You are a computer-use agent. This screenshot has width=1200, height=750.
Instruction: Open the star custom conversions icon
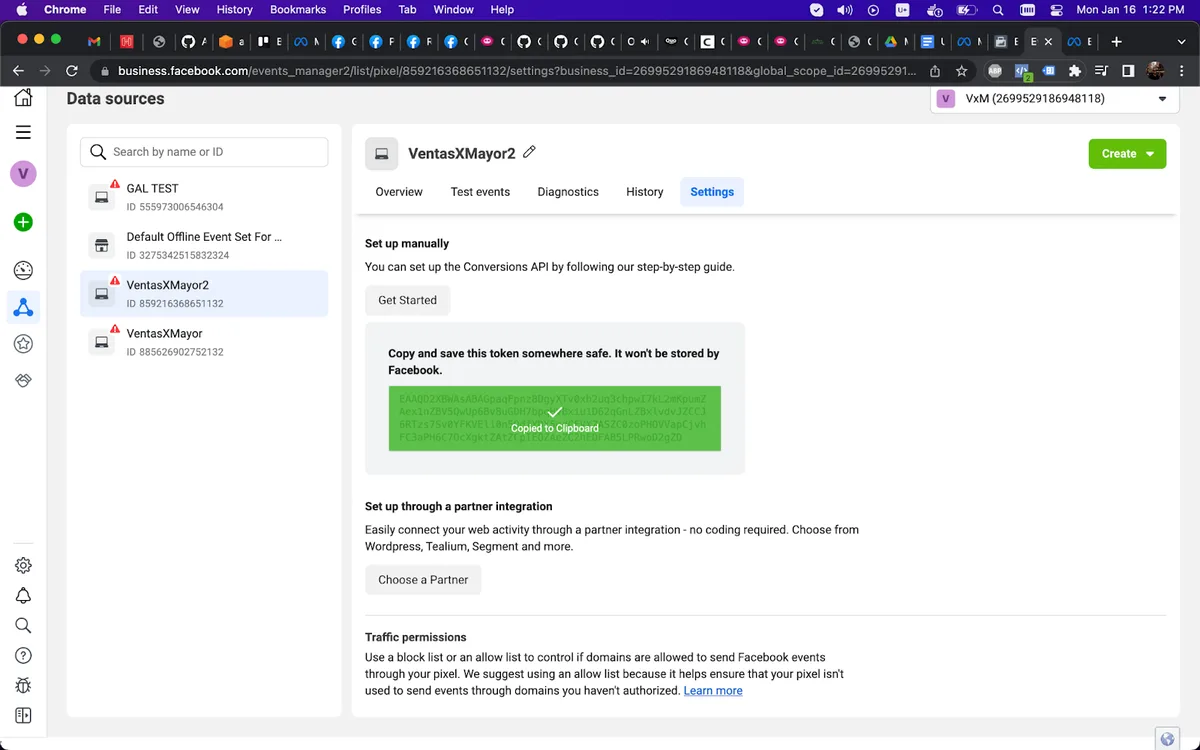click(x=23, y=344)
